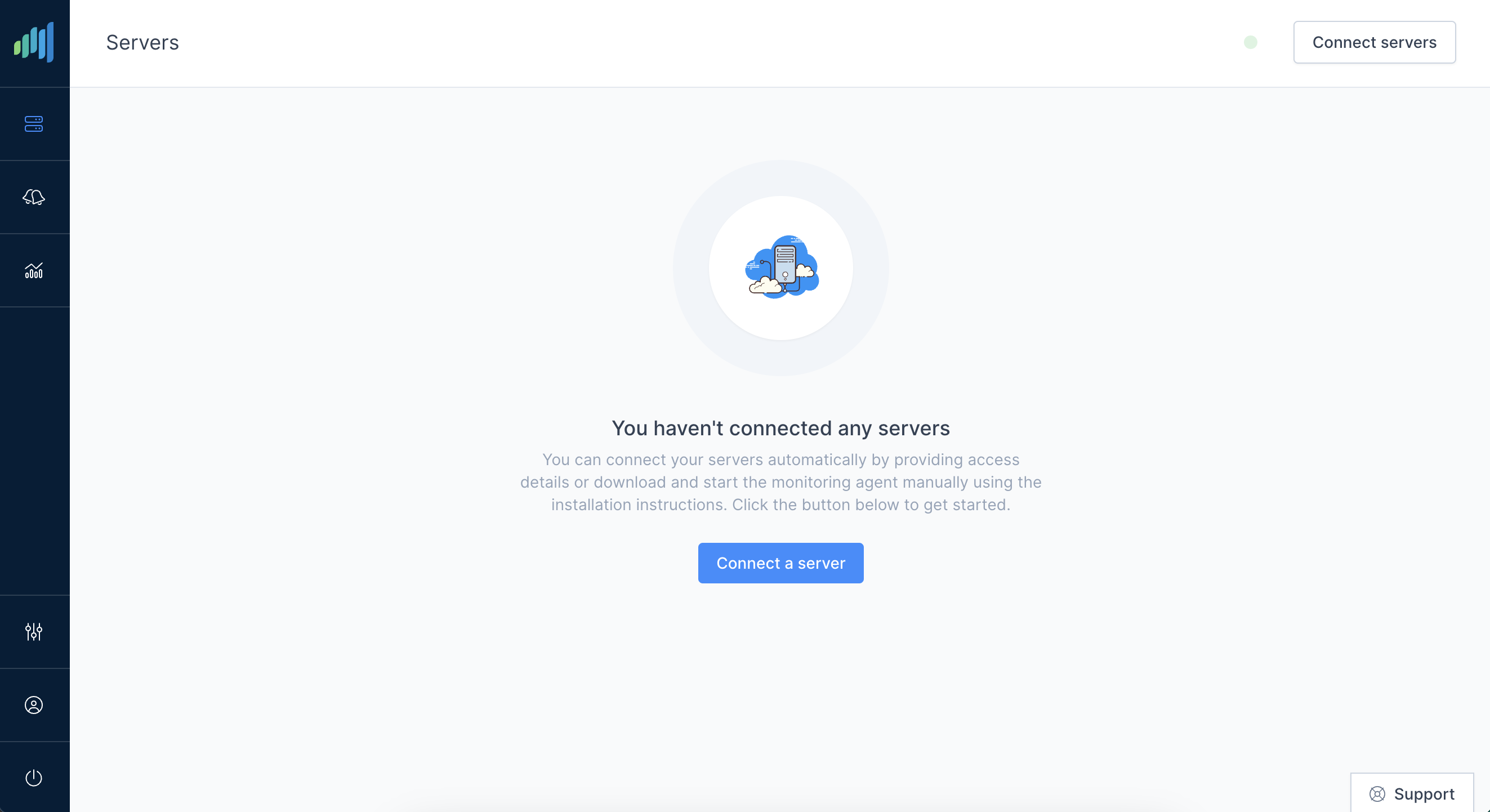Open the Servers section in sidebar

[x=34, y=124]
